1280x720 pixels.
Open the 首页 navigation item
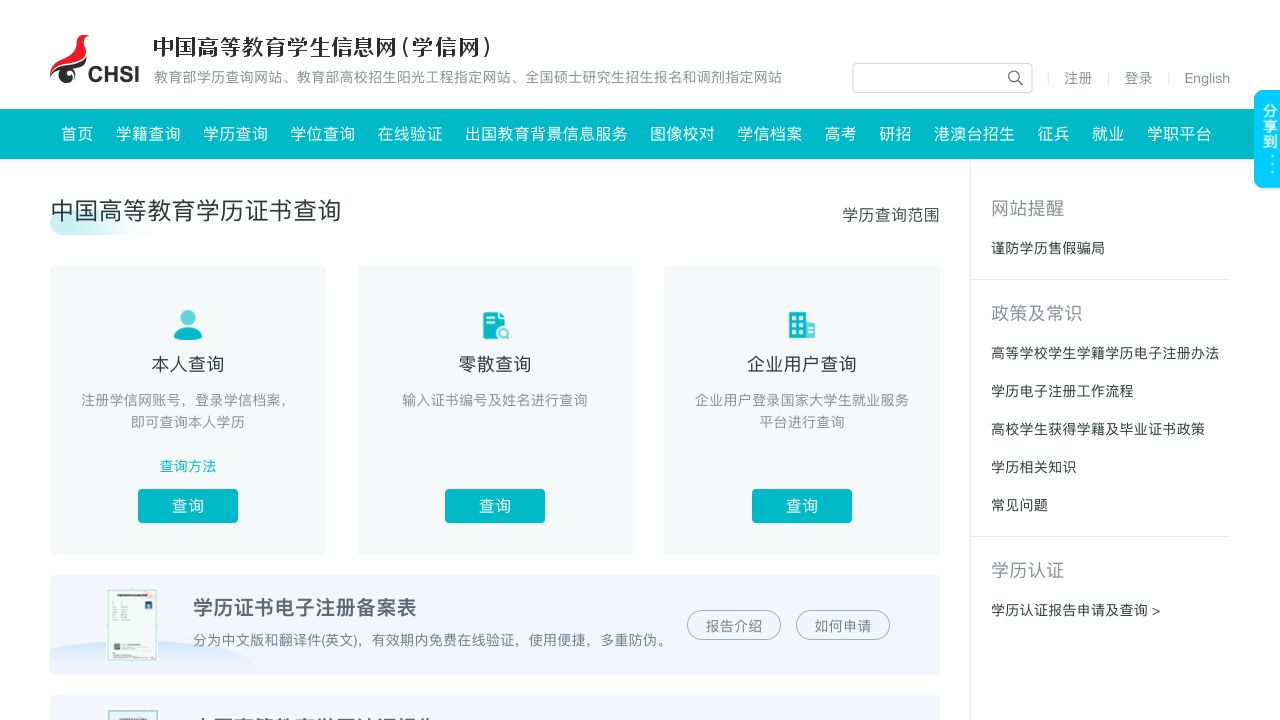[x=77, y=134]
